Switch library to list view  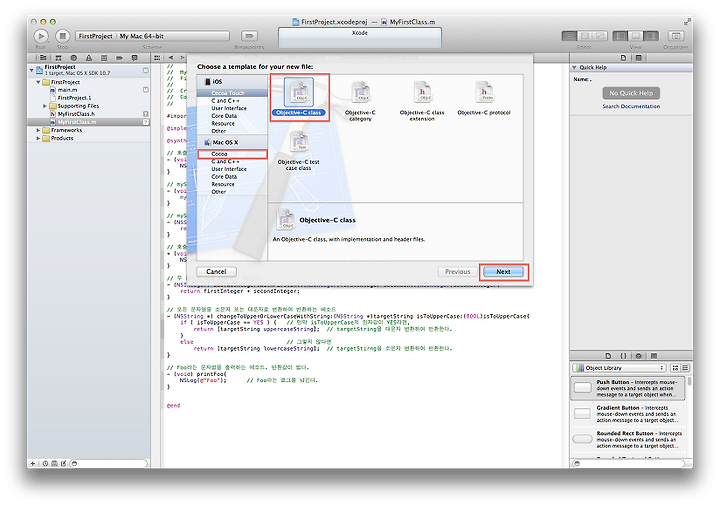(x=685, y=368)
